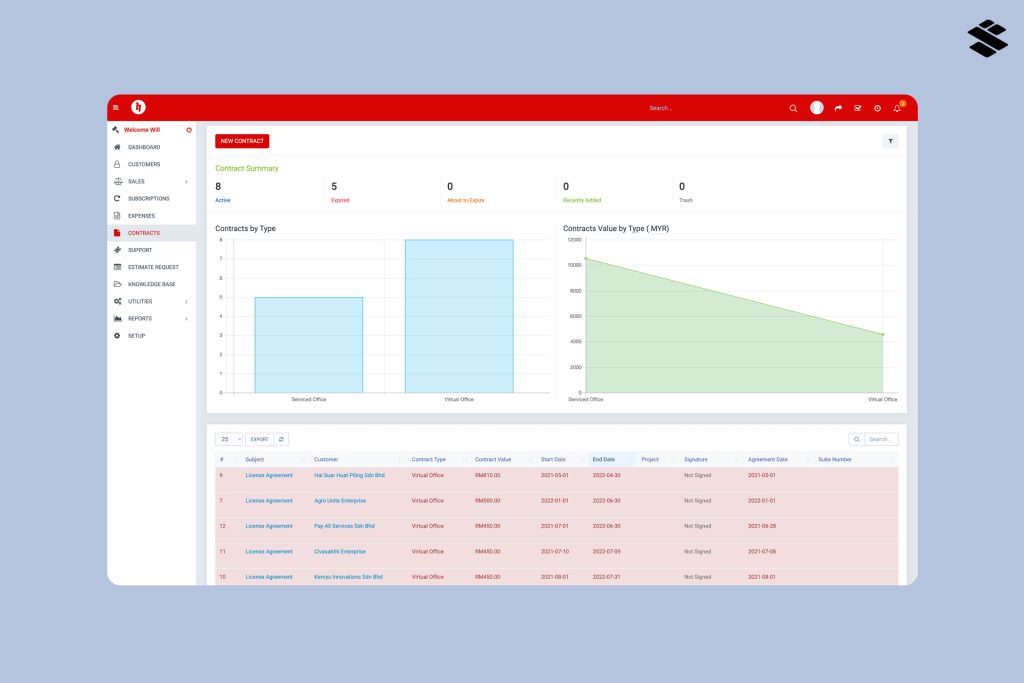Open Estimate Request menu item
1024x683 pixels.
(153, 267)
